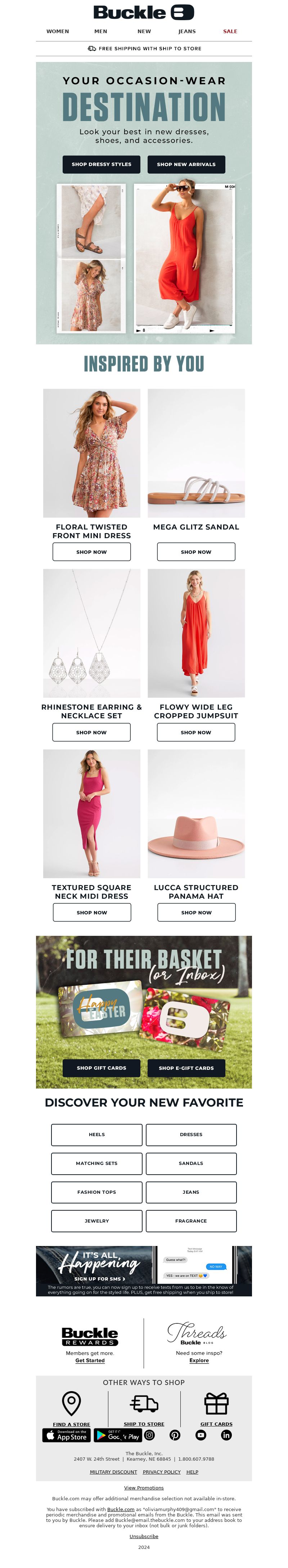View the Lucca Structured Panama Hat image
The height and width of the screenshot is (1568, 288).
pos(196,813)
